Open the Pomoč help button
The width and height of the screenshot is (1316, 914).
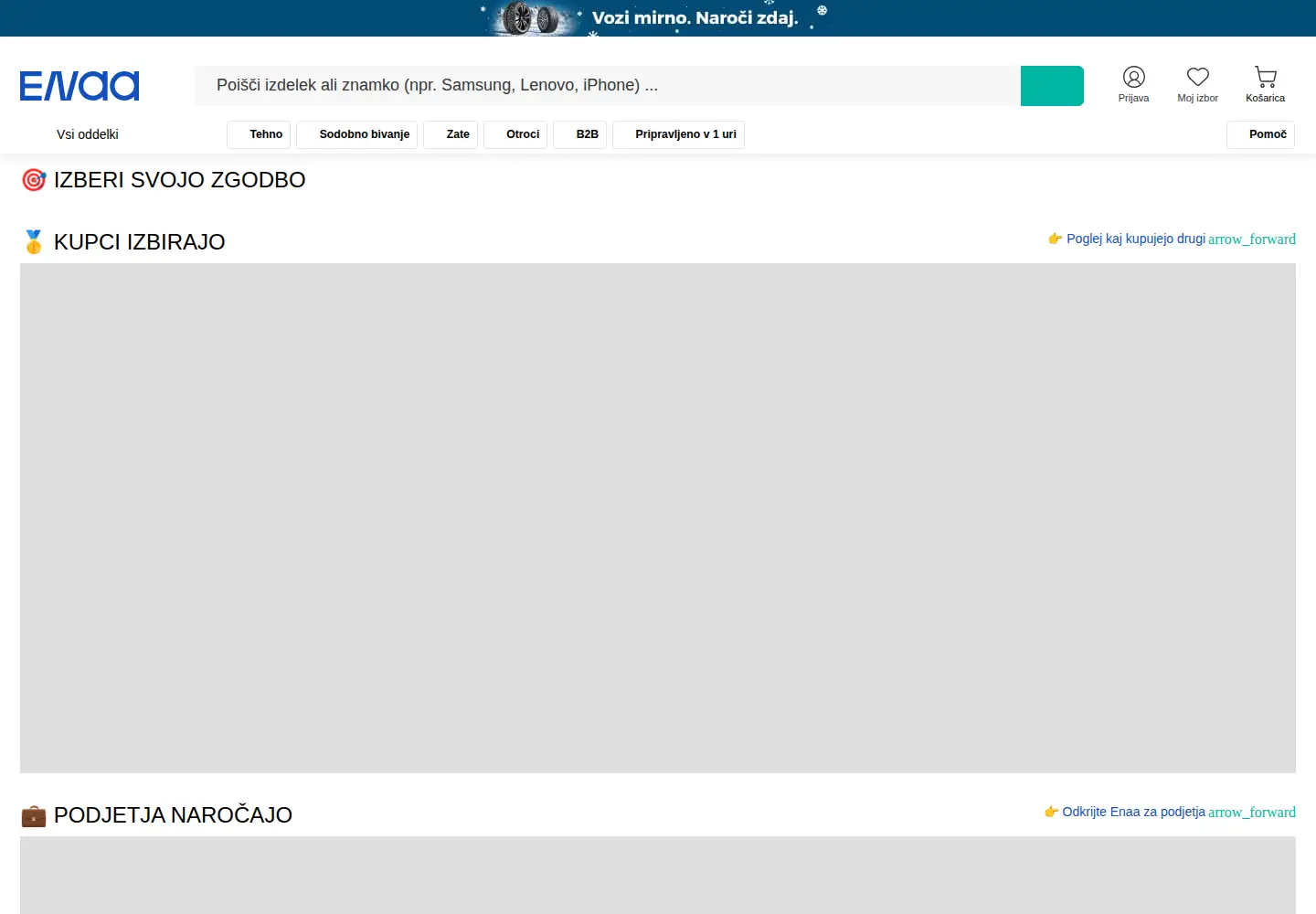tap(1260, 134)
